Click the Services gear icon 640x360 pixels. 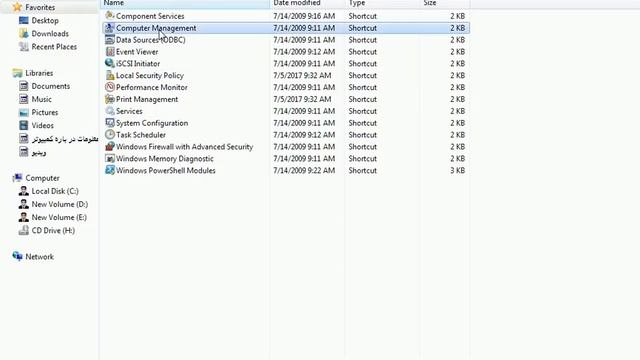coord(109,111)
